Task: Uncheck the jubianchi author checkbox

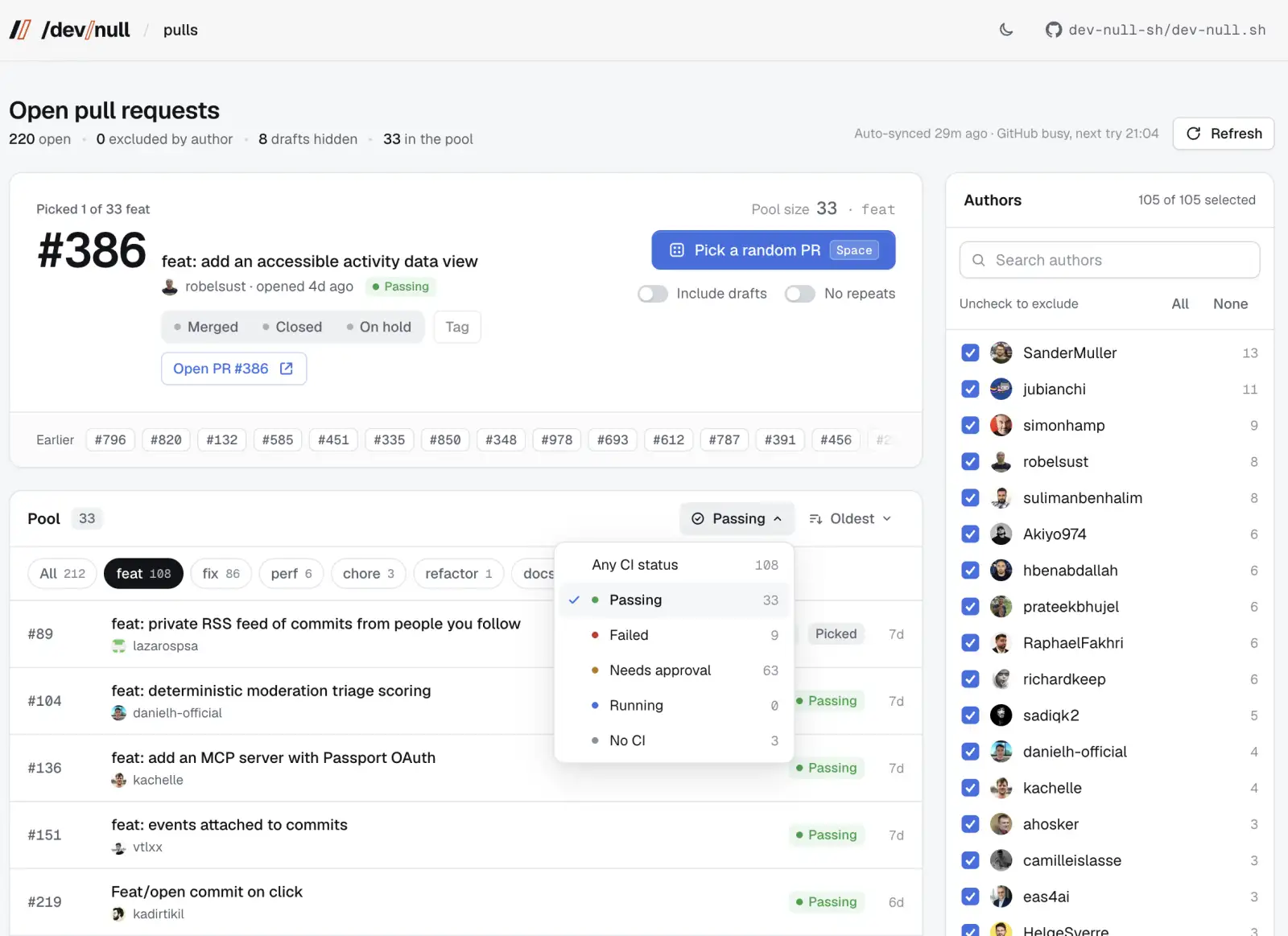Action: 971,389
